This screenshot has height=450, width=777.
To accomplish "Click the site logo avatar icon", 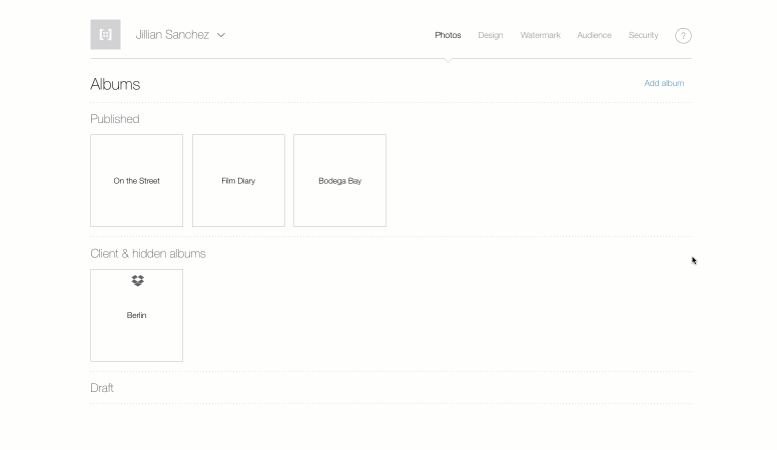I will pos(105,35).
